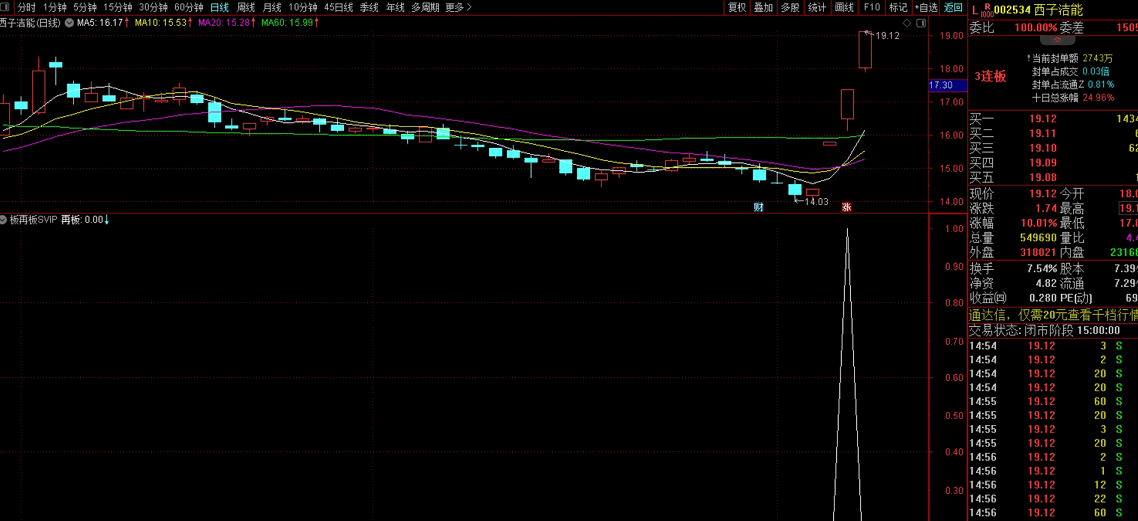Click the 复权 adjustment button
Screen dimensions: 1138x521
tap(737, 7)
